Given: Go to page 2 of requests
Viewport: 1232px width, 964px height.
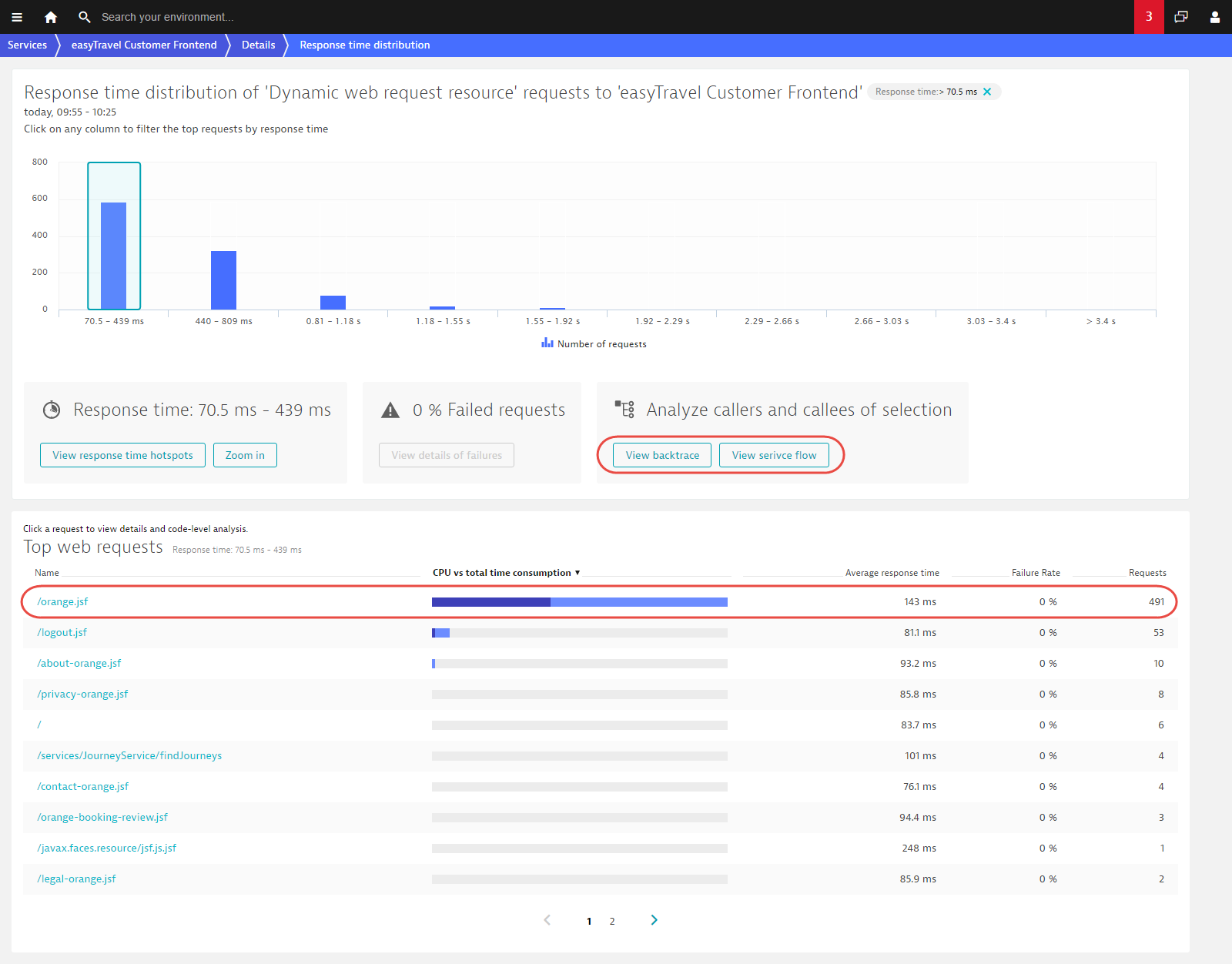Looking at the screenshot, I should click(612, 921).
